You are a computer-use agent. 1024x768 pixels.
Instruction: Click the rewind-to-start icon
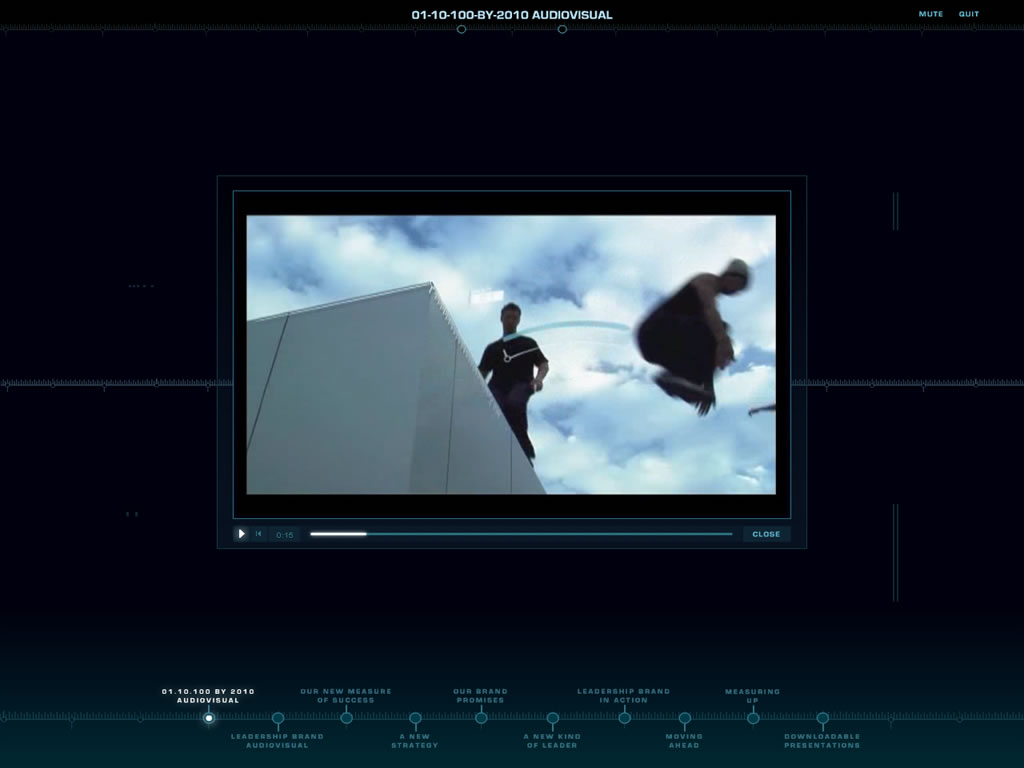coord(258,534)
